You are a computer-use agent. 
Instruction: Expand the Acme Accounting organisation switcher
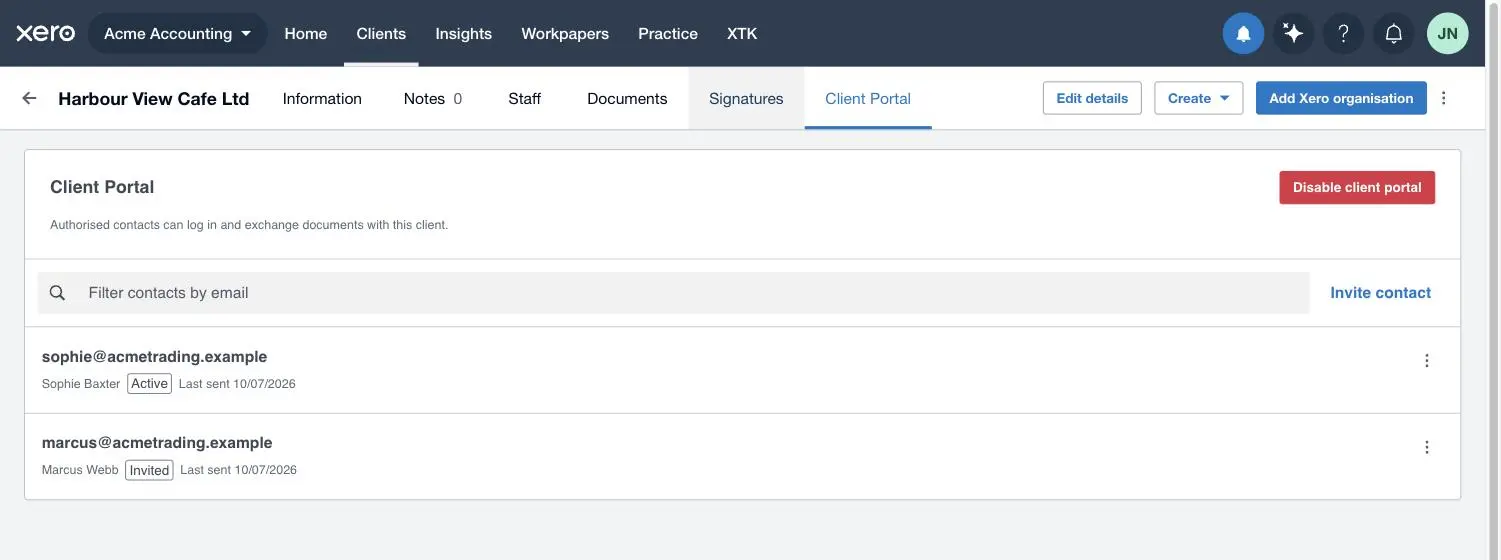tap(178, 33)
